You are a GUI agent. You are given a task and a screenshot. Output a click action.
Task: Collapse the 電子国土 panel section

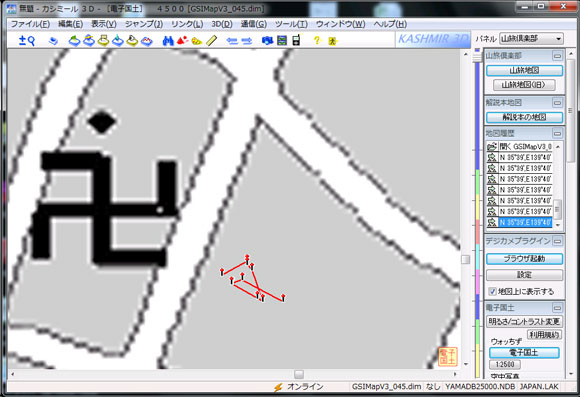(x=557, y=308)
